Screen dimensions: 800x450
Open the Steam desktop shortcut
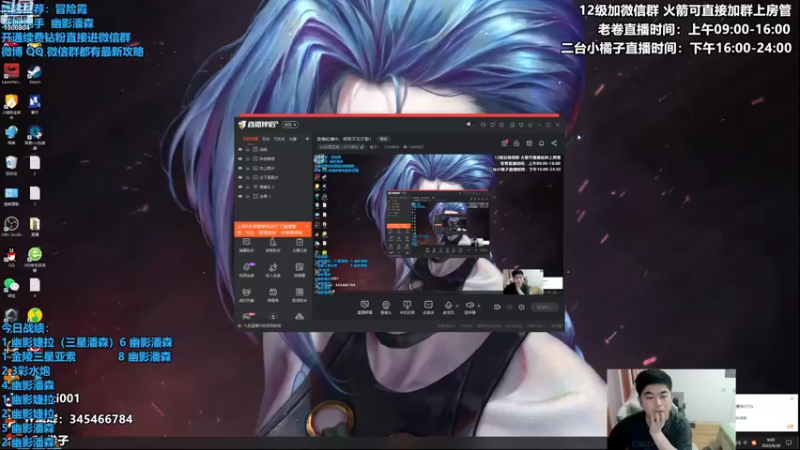(x=35, y=74)
